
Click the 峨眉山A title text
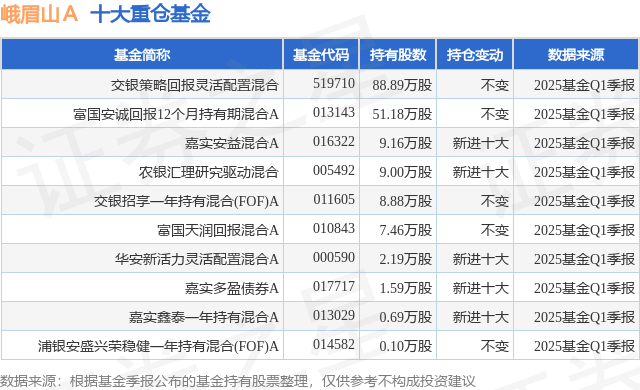click(39, 14)
